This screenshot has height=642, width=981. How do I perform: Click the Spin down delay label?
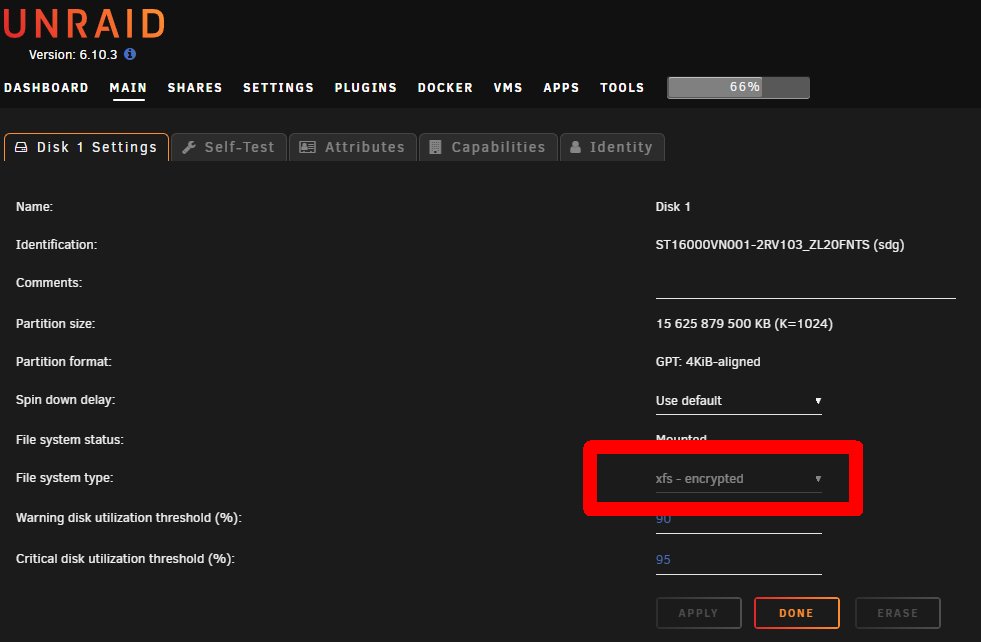[65, 400]
